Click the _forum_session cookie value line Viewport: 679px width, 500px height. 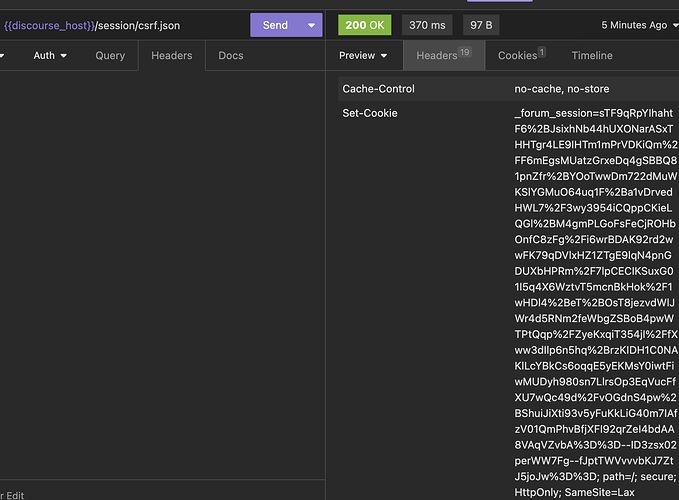pyautogui.click(x=594, y=113)
